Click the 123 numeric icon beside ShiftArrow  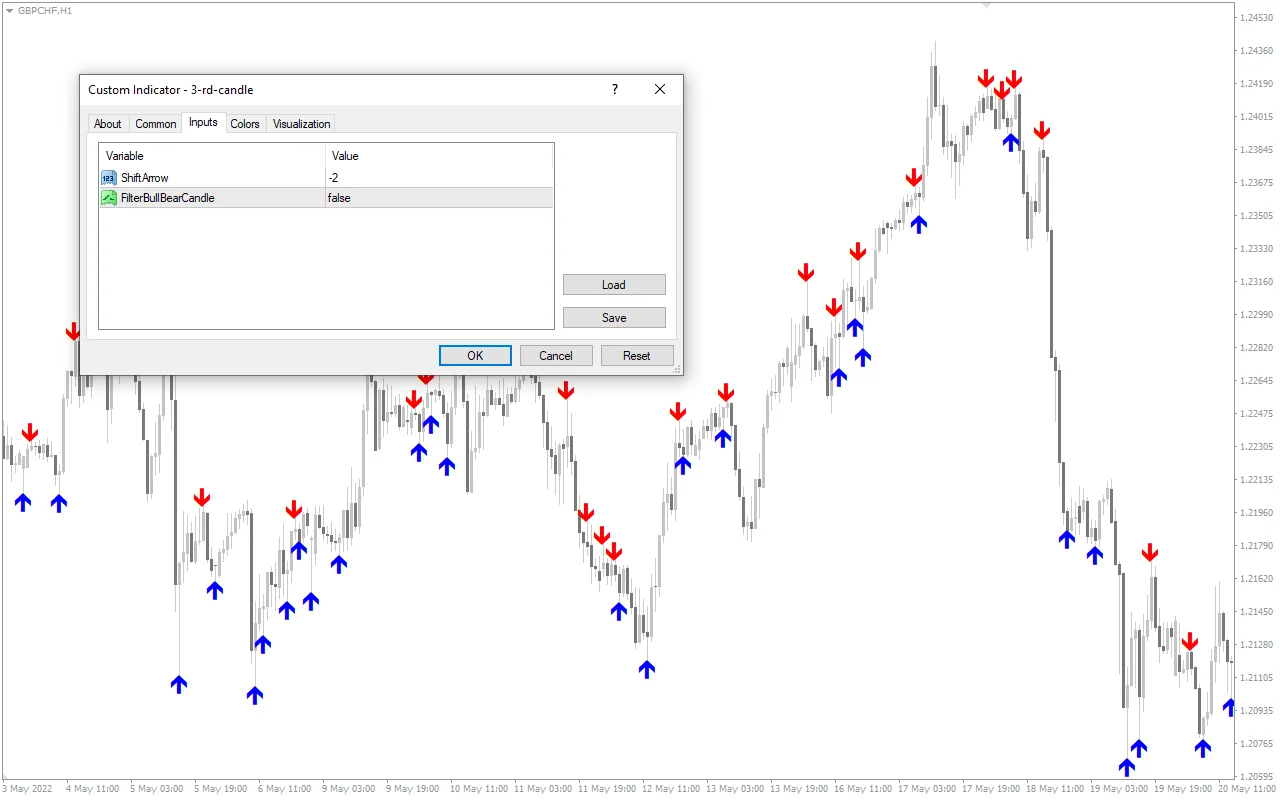pos(108,177)
